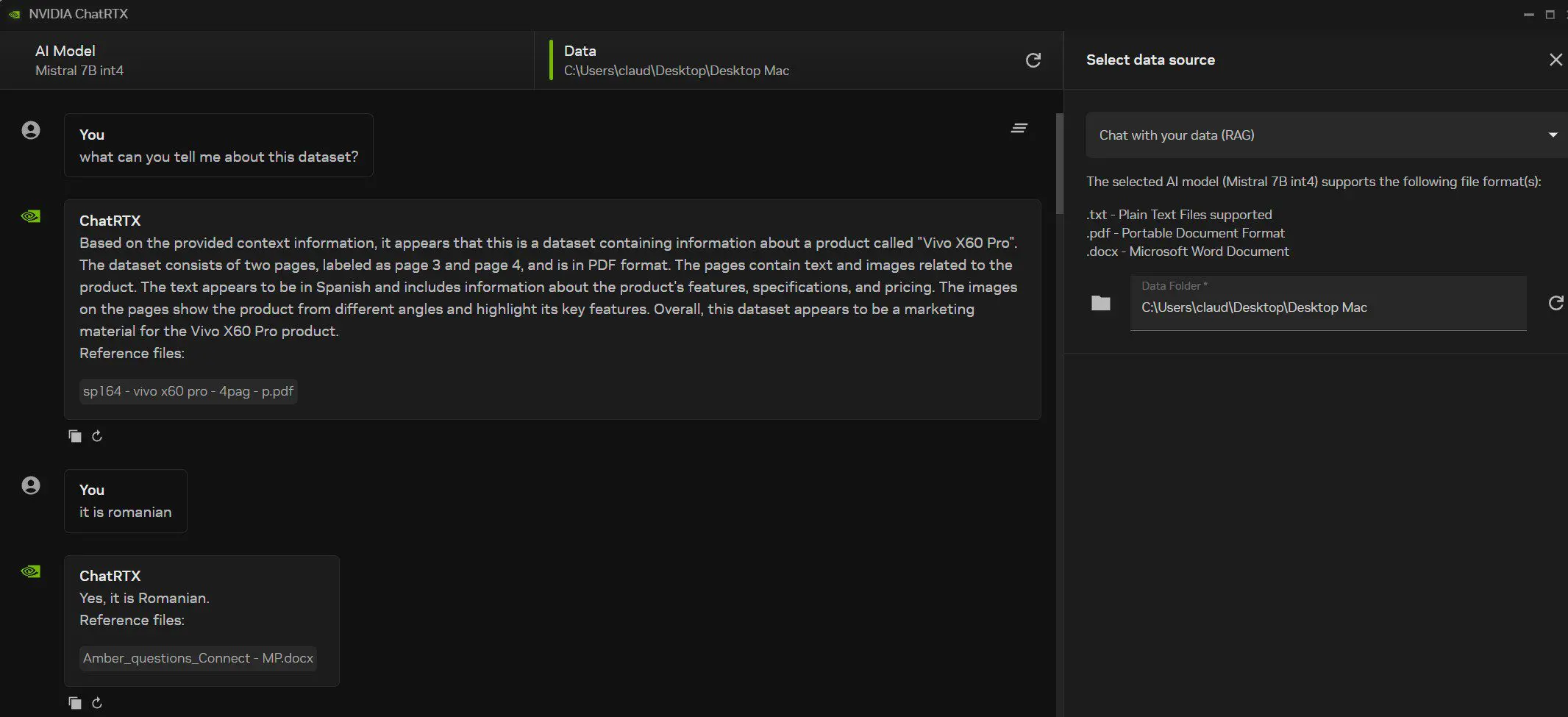
Task: Click the ChatRTX logo beside the Vivo response
Action: [x=31, y=216]
